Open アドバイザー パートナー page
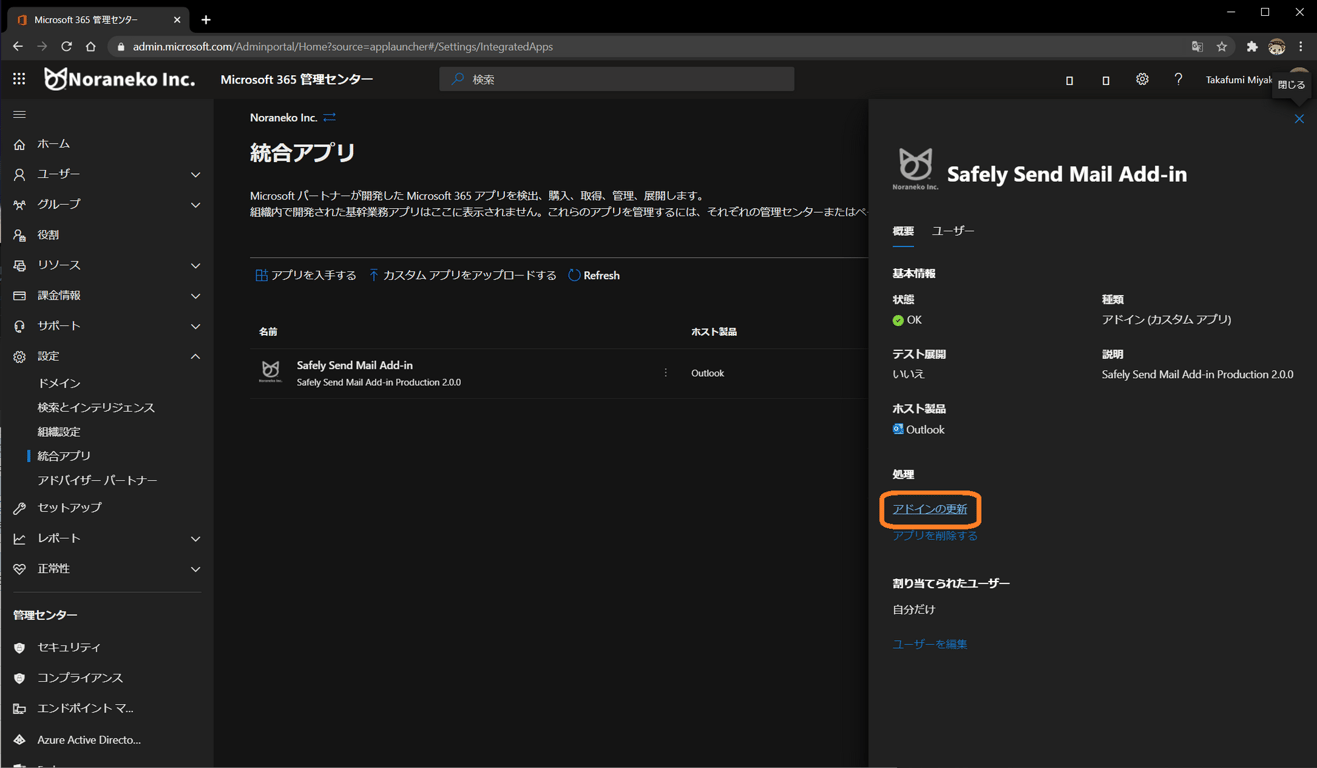Viewport: 1317px width, 768px height. [97, 481]
